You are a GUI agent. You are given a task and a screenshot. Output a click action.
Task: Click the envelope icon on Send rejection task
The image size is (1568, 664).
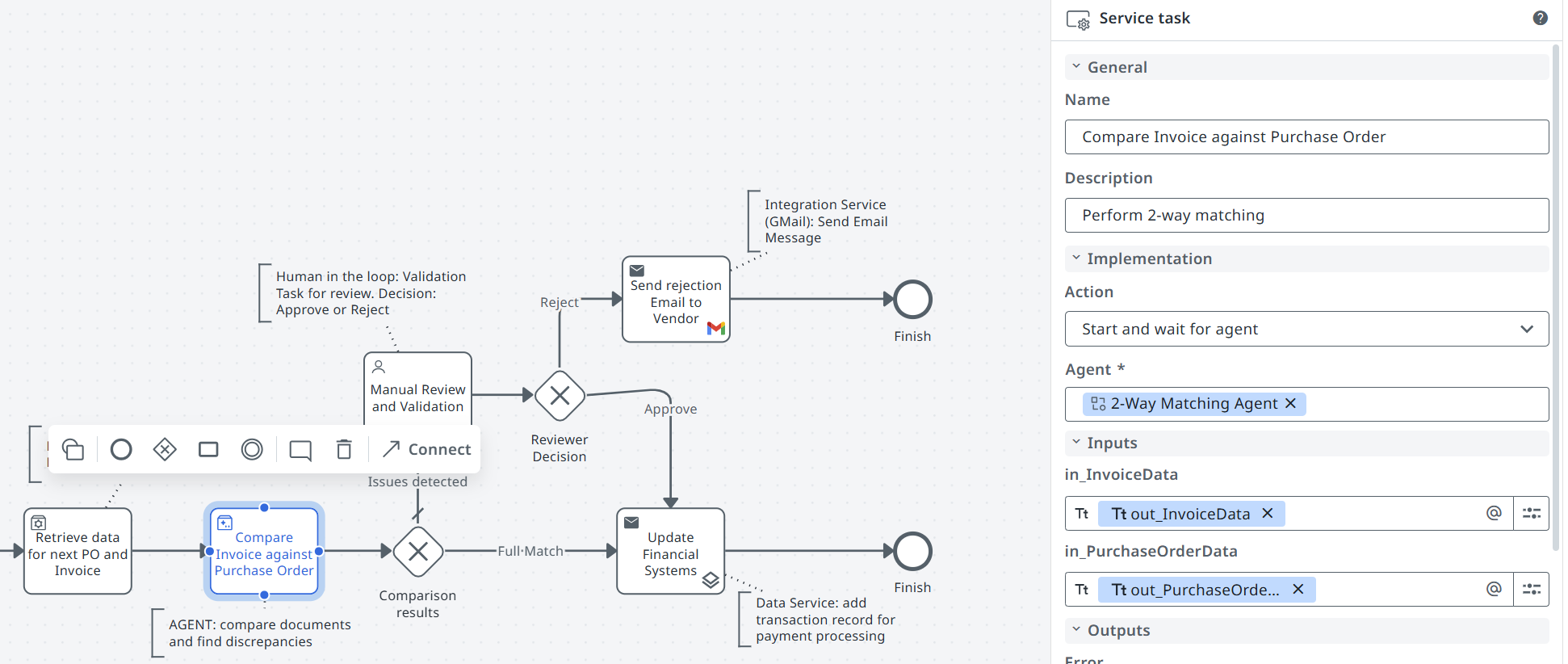[x=637, y=271]
